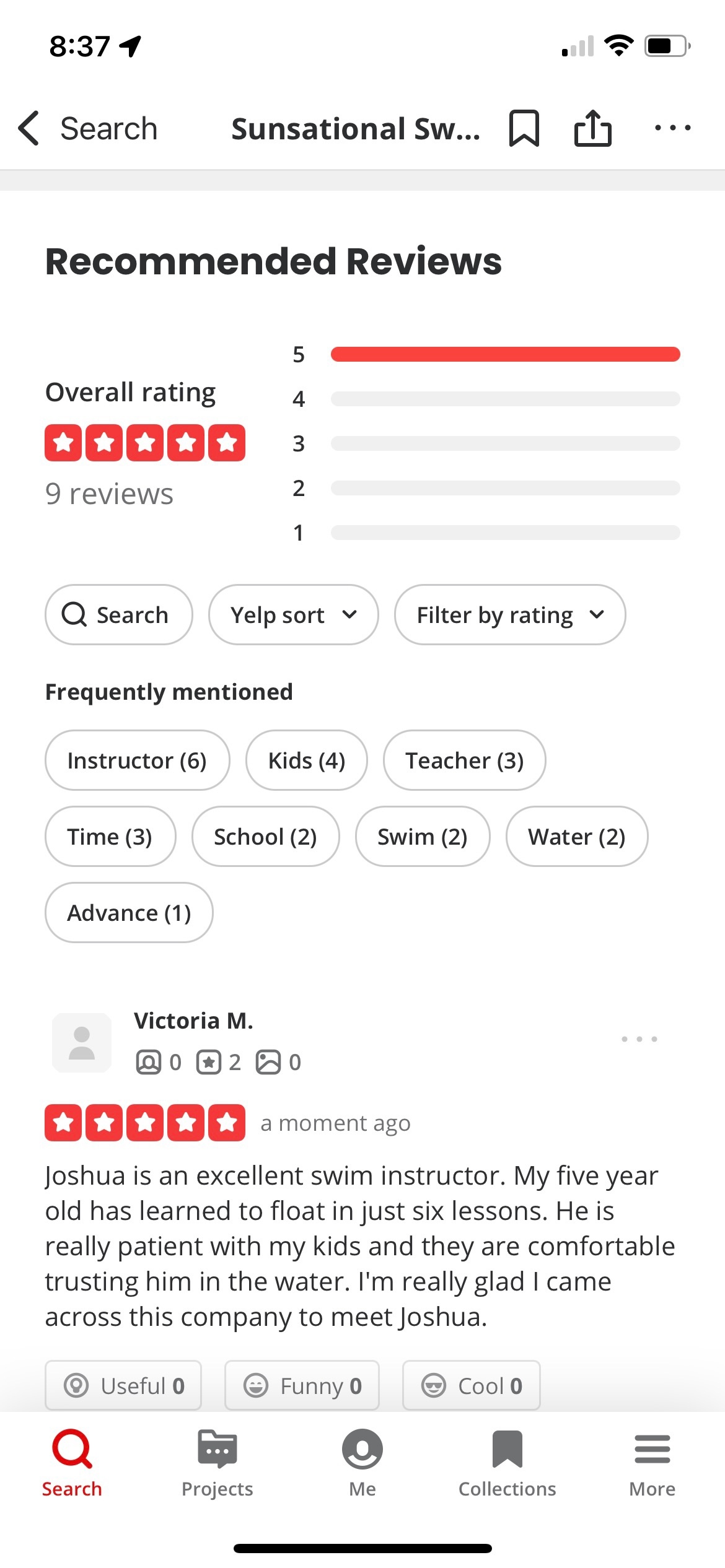725x1568 pixels.
Task: Select the Water (2) keyword chip
Action: pos(576,837)
